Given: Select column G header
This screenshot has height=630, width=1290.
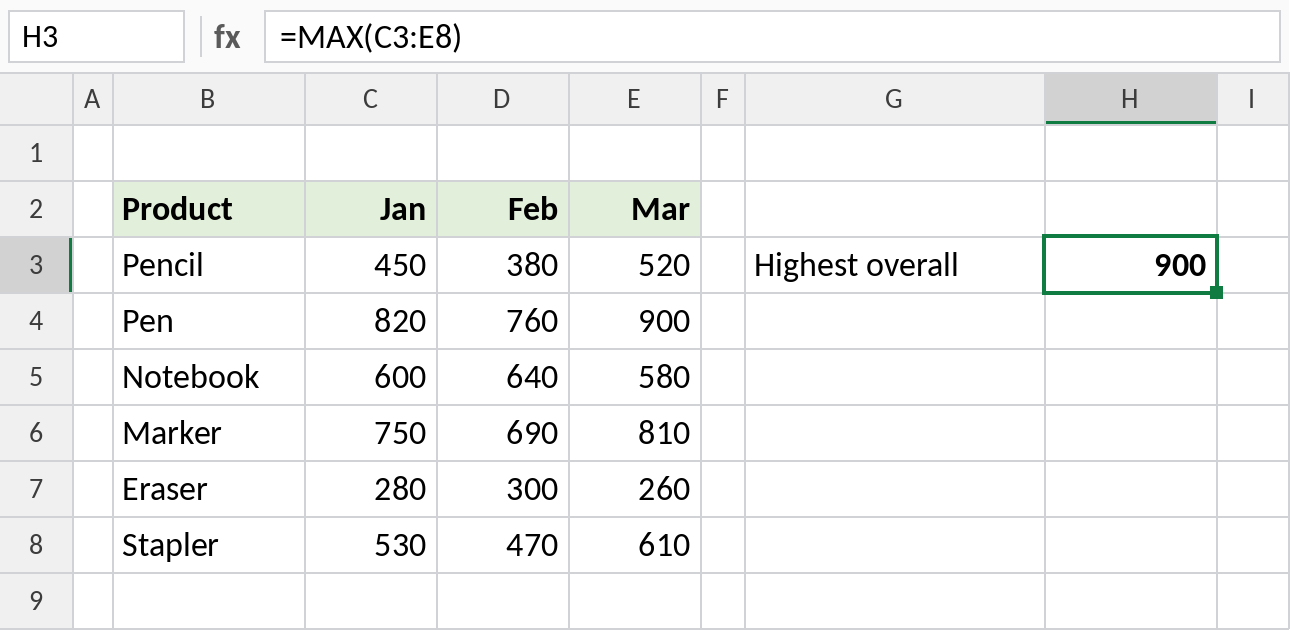Looking at the screenshot, I should [x=895, y=99].
